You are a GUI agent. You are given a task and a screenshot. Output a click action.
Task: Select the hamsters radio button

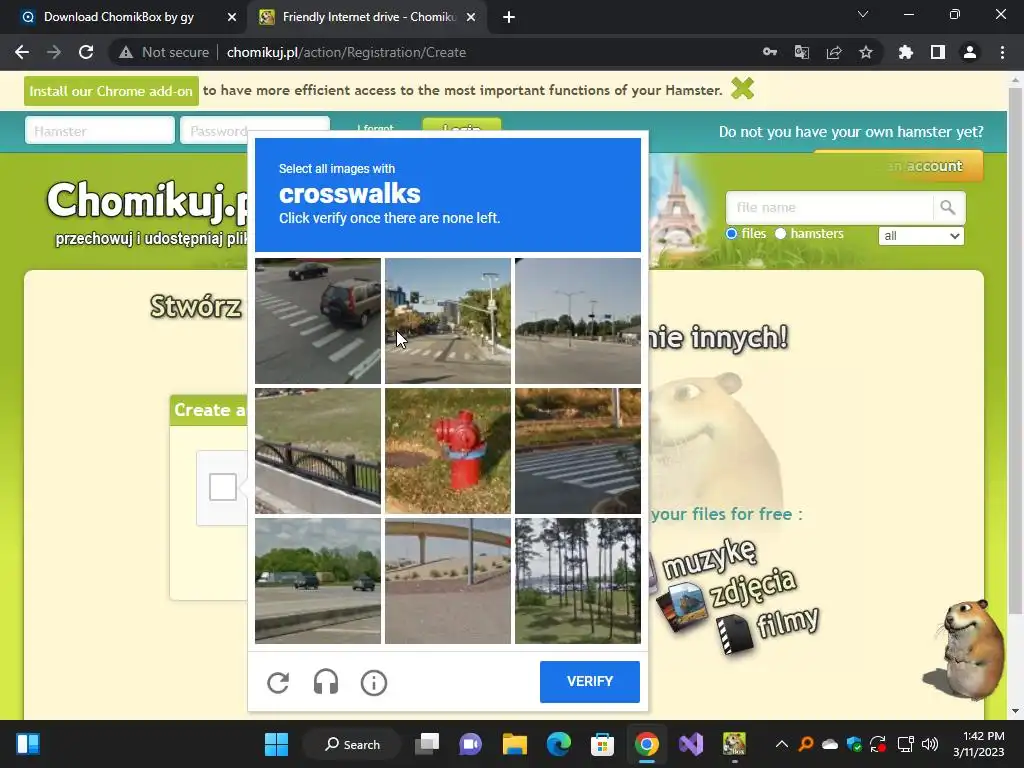click(x=780, y=234)
